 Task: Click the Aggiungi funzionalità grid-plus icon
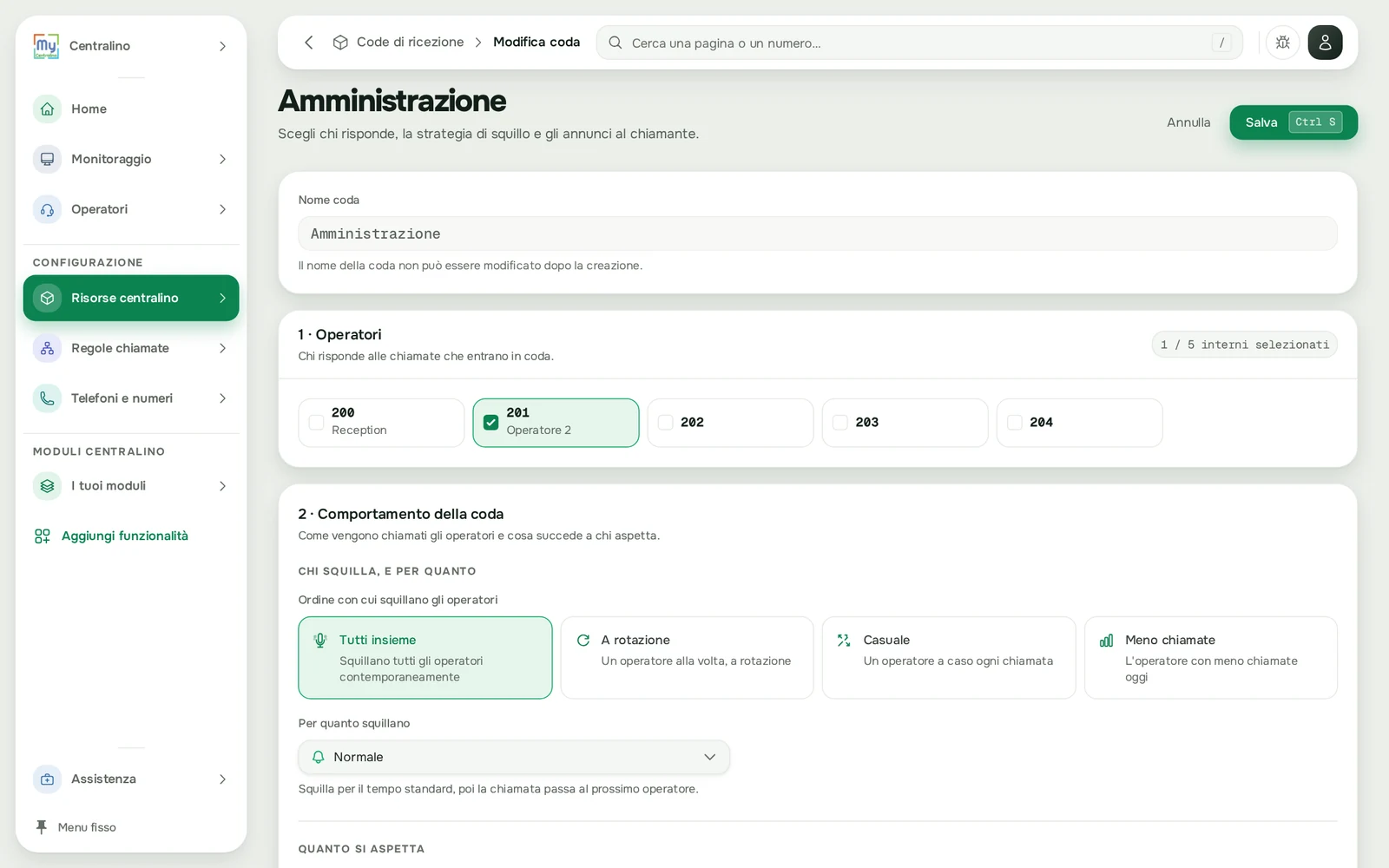(x=42, y=536)
